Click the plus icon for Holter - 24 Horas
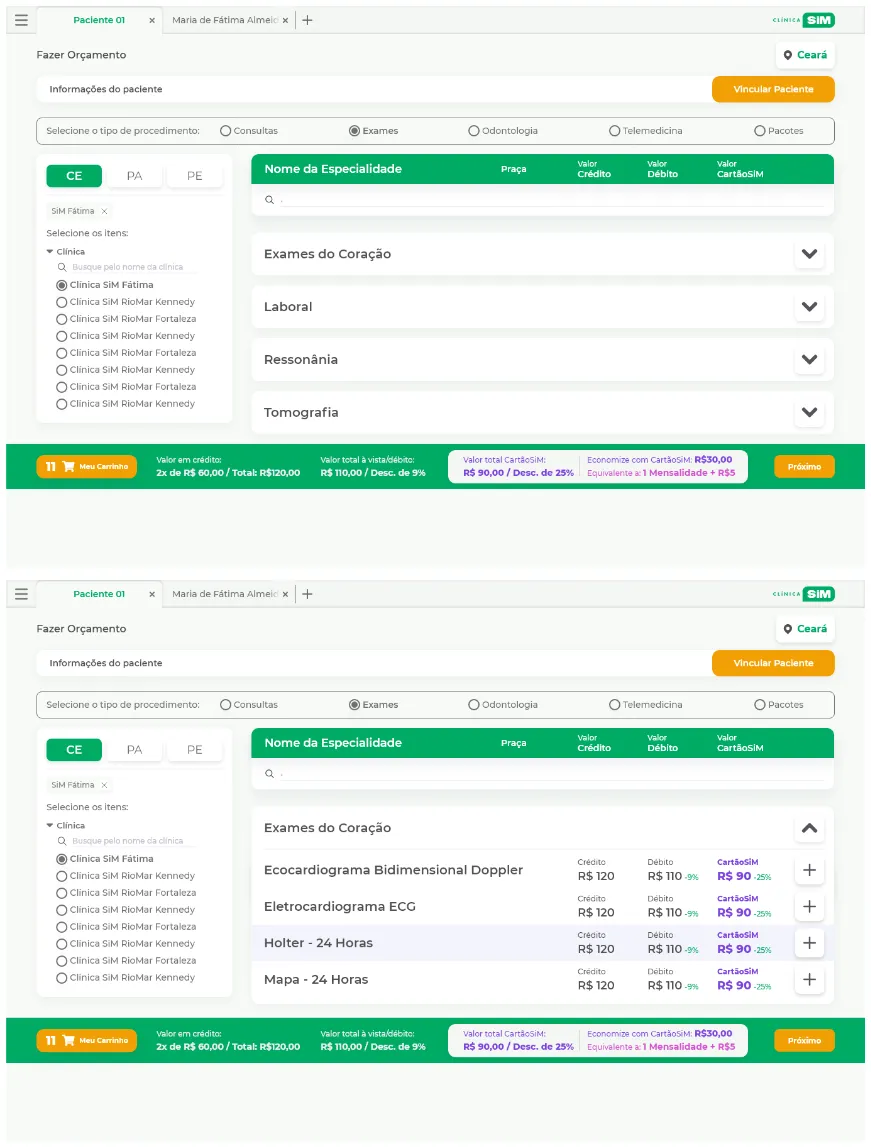Screen dimensions: 871x1147 pyautogui.click(x=809, y=943)
